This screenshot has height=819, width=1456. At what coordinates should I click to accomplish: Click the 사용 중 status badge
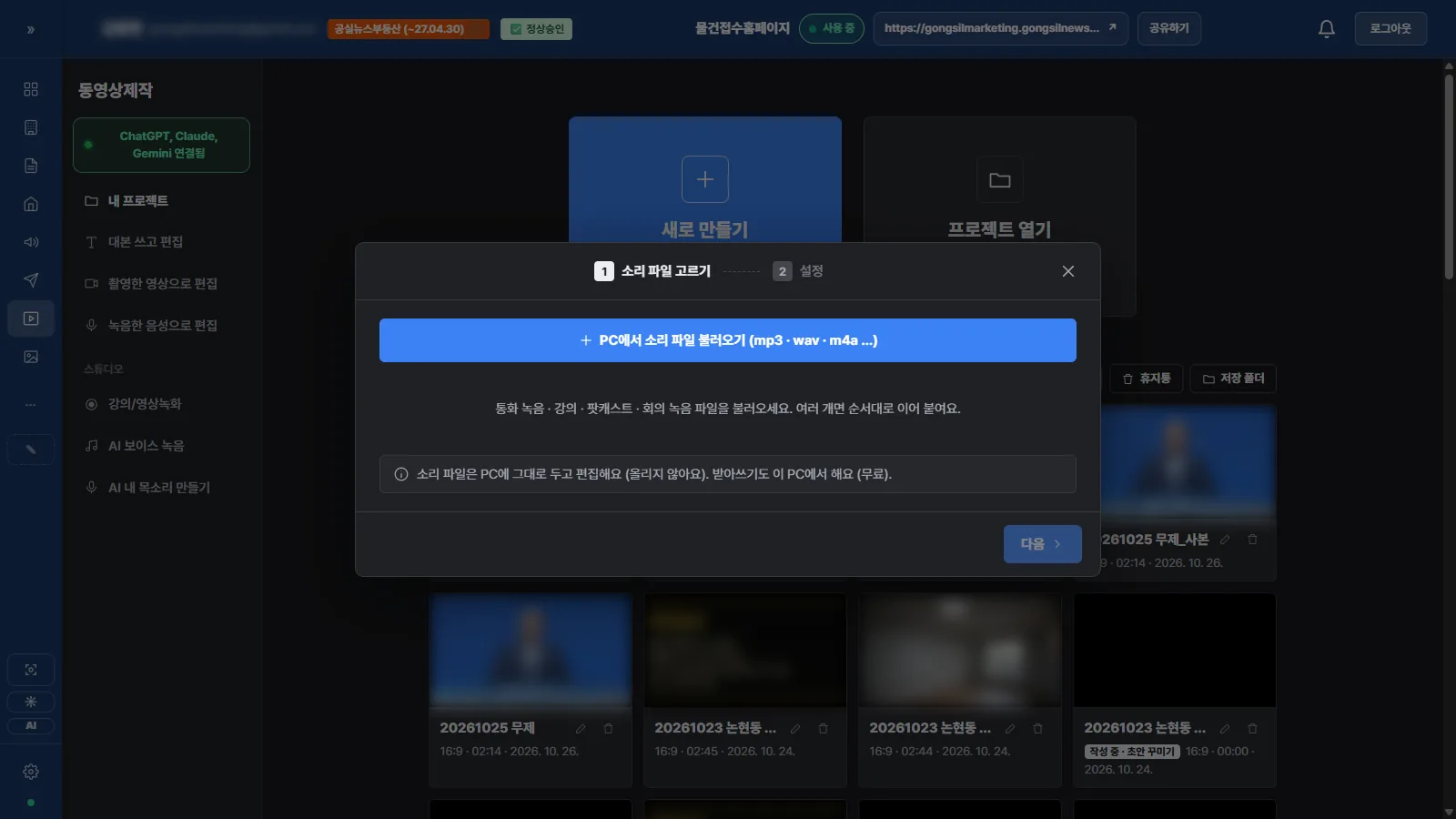point(832,29)
